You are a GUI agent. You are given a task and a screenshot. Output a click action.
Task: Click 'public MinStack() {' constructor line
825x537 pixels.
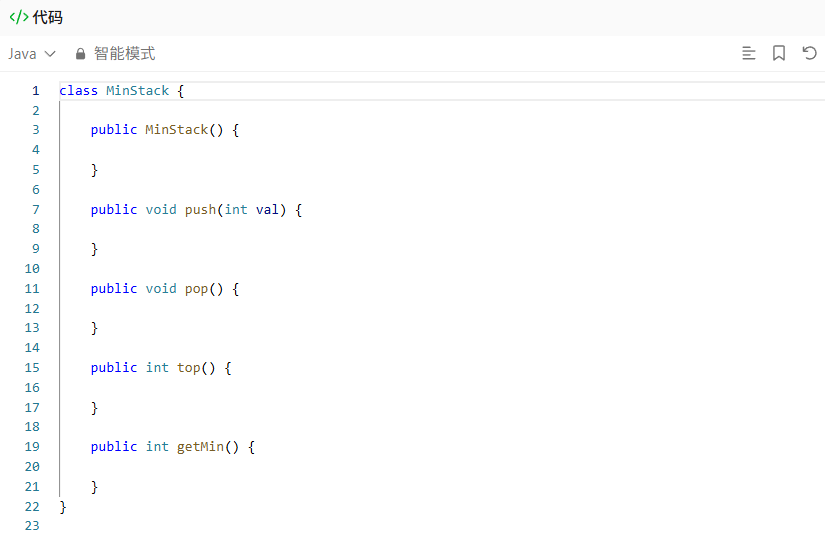pyautogui.click(x=165, y=130)
